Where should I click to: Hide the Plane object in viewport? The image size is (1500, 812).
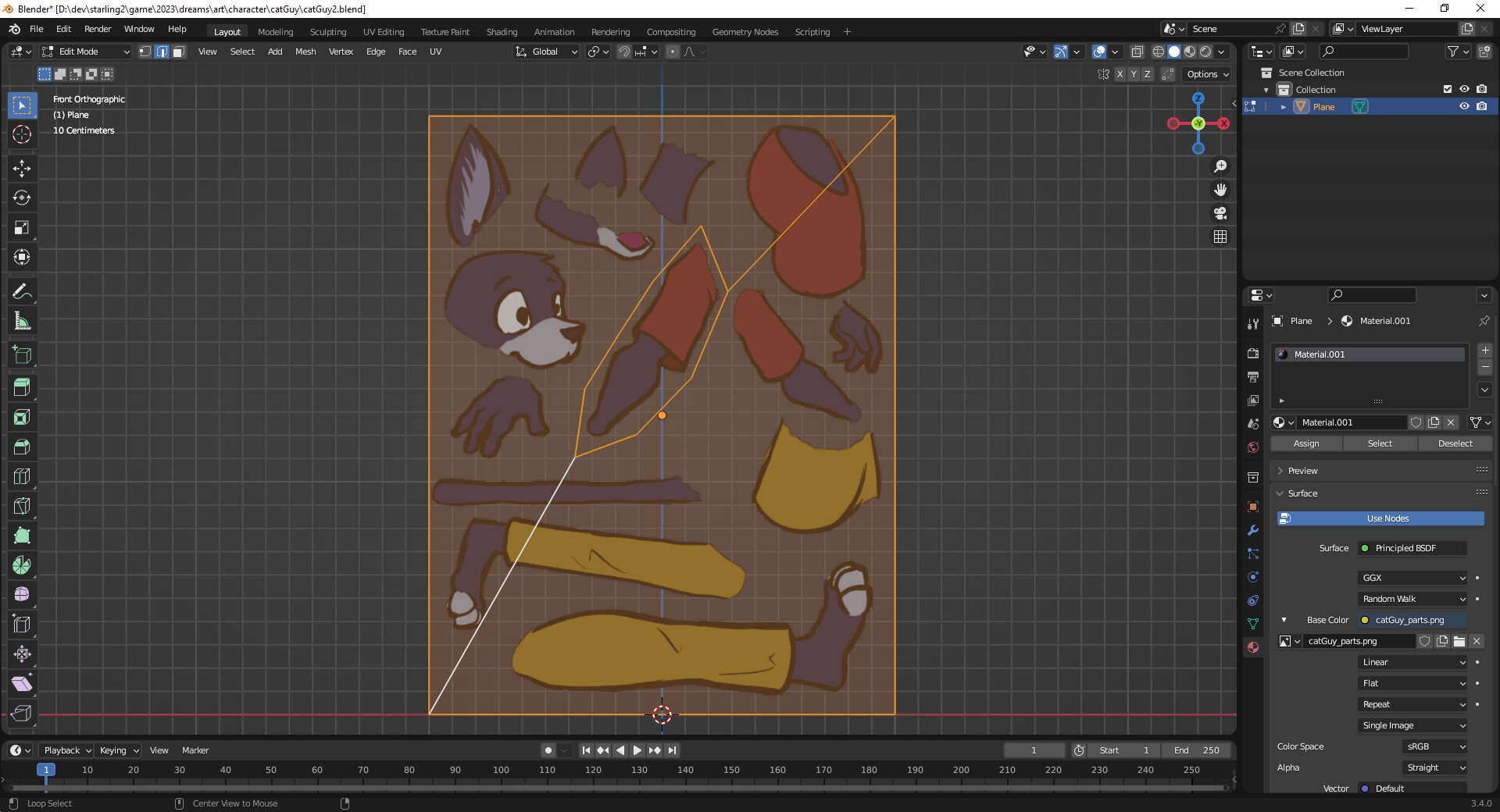click(x=1464, y=107)
